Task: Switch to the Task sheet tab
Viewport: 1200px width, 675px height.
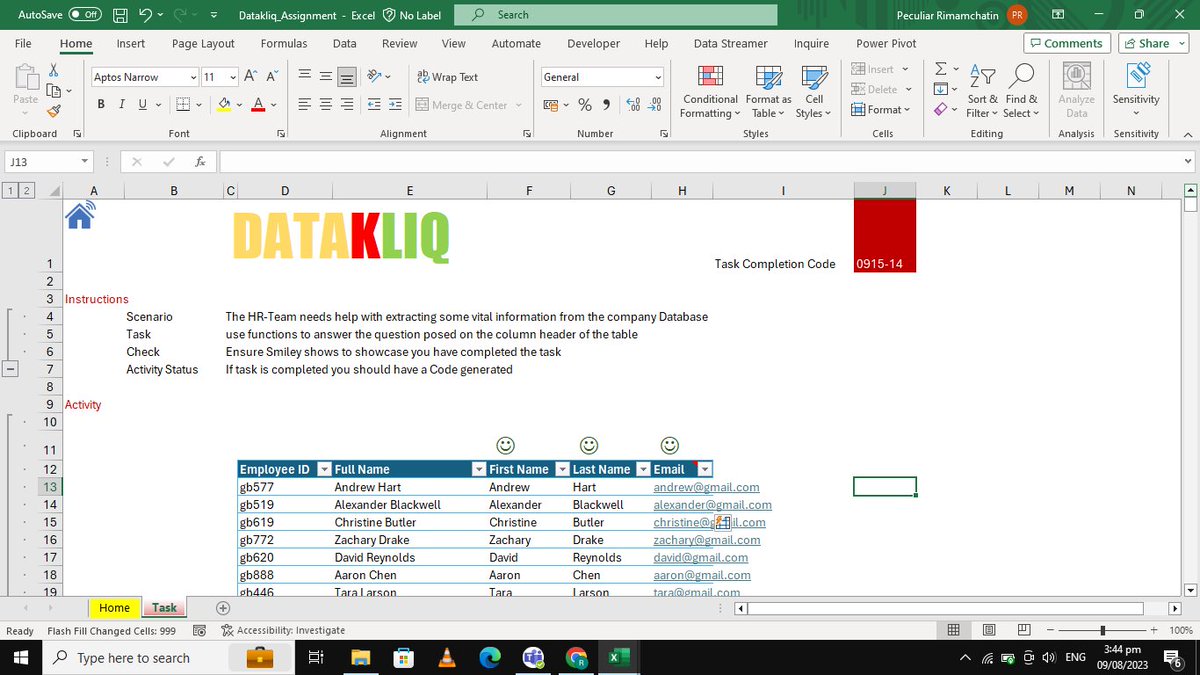Action: click(163, 607)
